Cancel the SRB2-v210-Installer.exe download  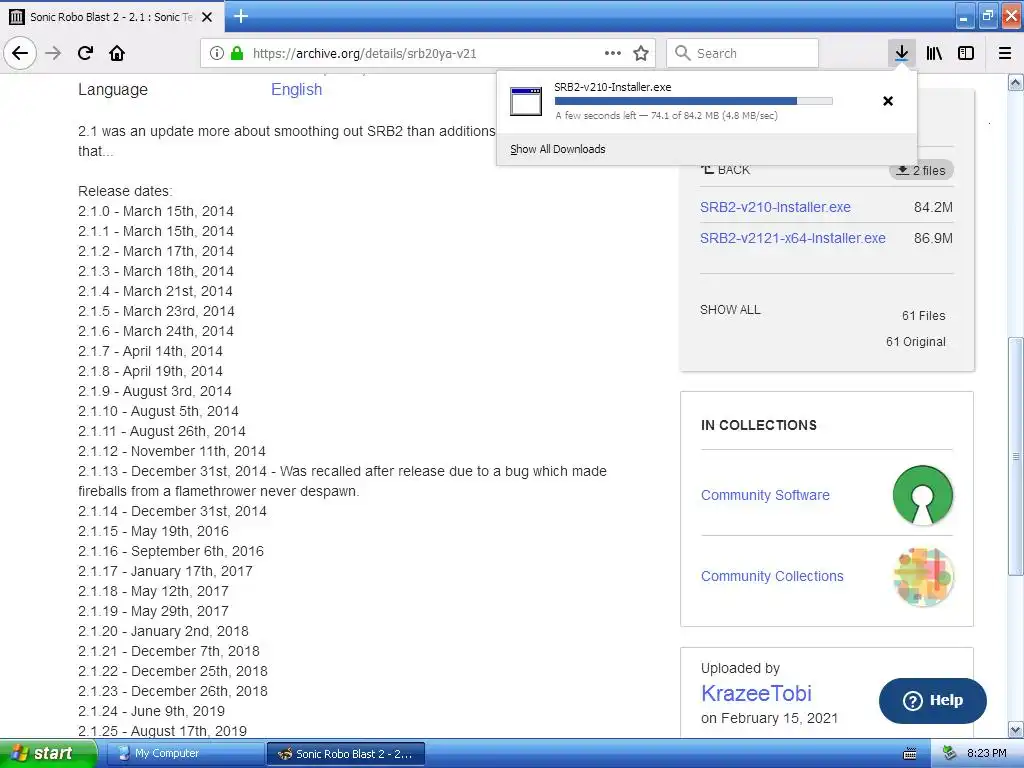point(888,101)
